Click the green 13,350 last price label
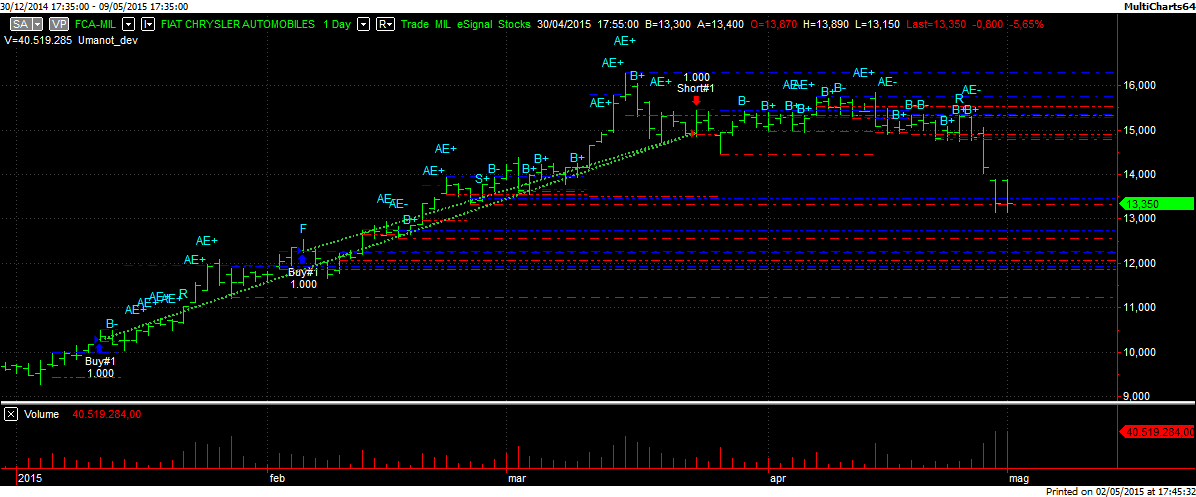 (1157, 204)
